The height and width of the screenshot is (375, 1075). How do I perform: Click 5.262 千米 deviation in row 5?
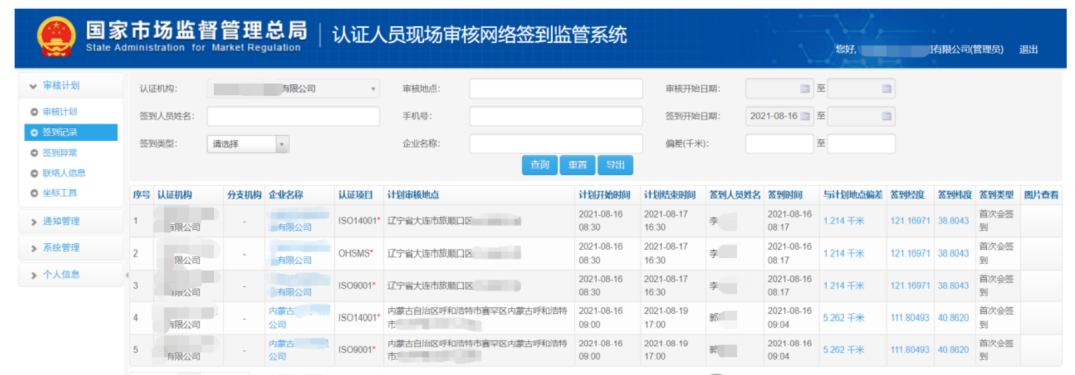pyautogui.click(x=844, y=350)
